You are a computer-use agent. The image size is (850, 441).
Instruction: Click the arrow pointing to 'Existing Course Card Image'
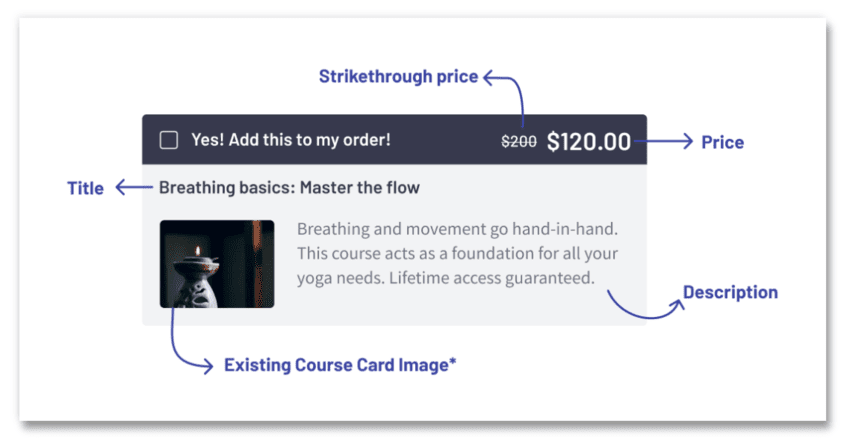point(183,350)
